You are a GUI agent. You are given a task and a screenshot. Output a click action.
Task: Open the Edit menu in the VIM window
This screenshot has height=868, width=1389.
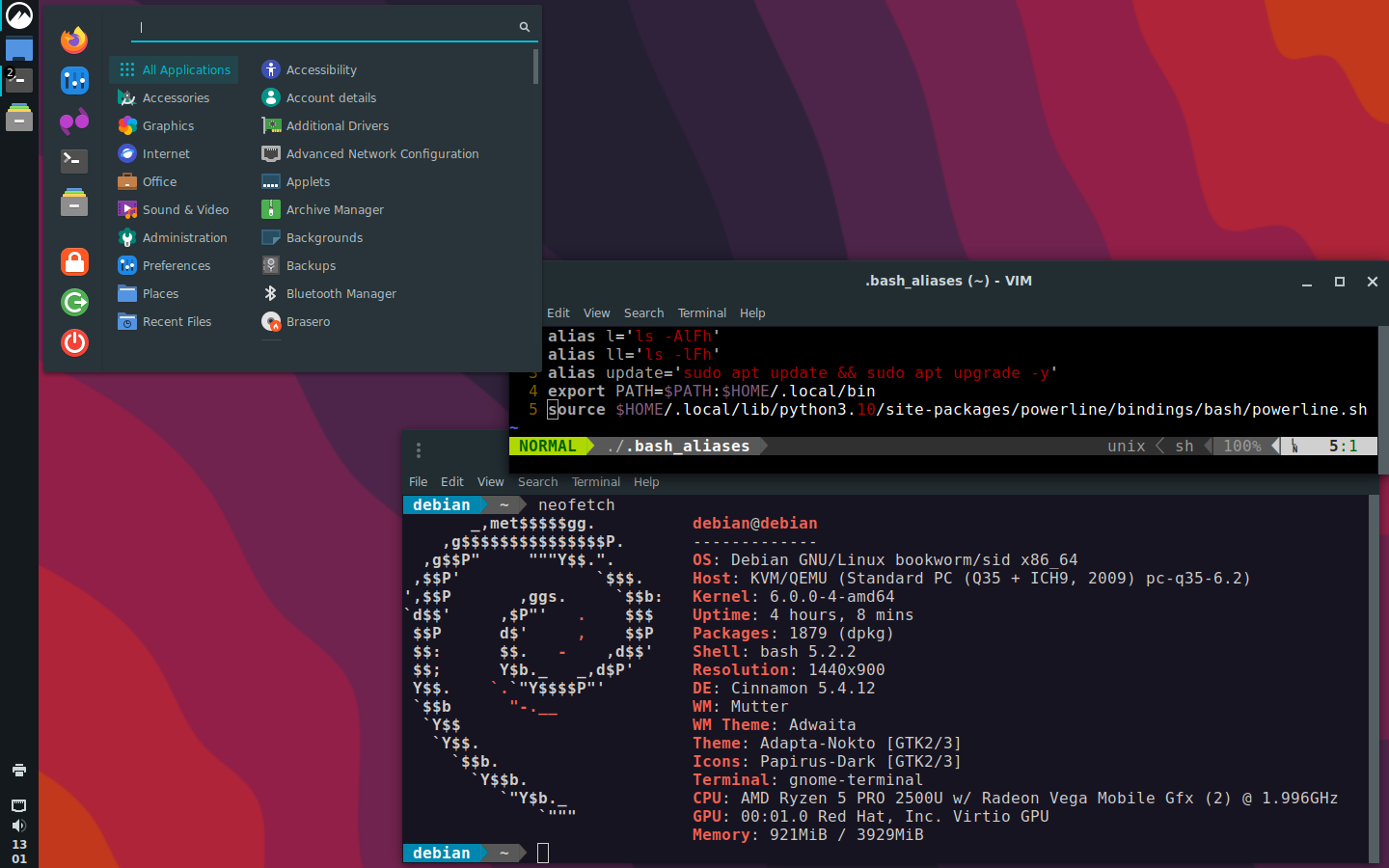[x=558, y=313]
